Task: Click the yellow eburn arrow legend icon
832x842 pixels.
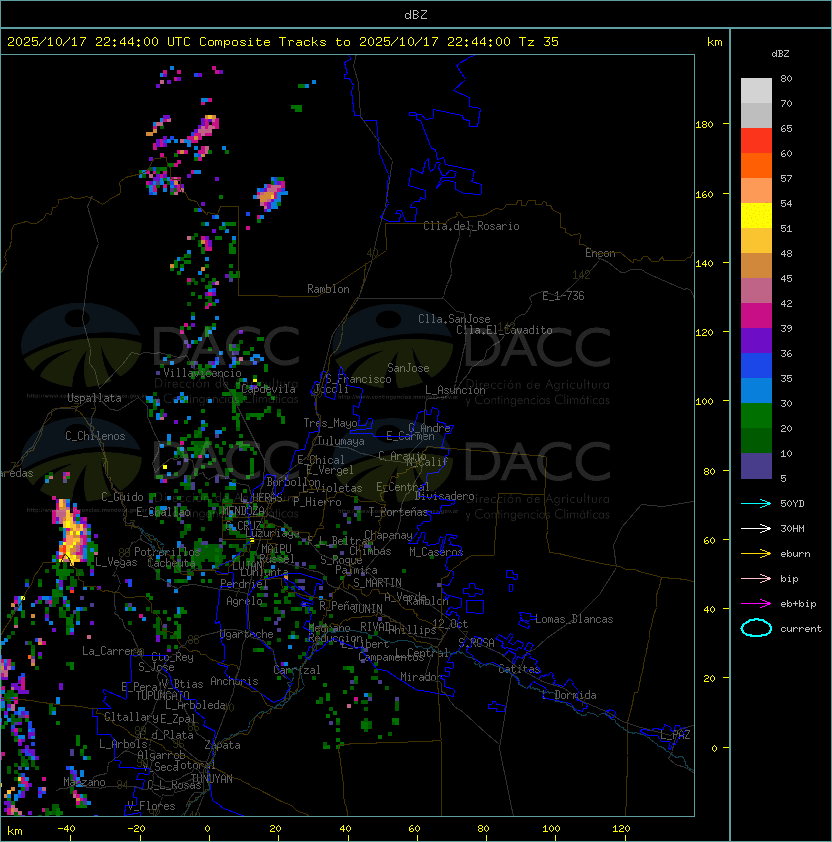Action: click(x=756, y=554)
